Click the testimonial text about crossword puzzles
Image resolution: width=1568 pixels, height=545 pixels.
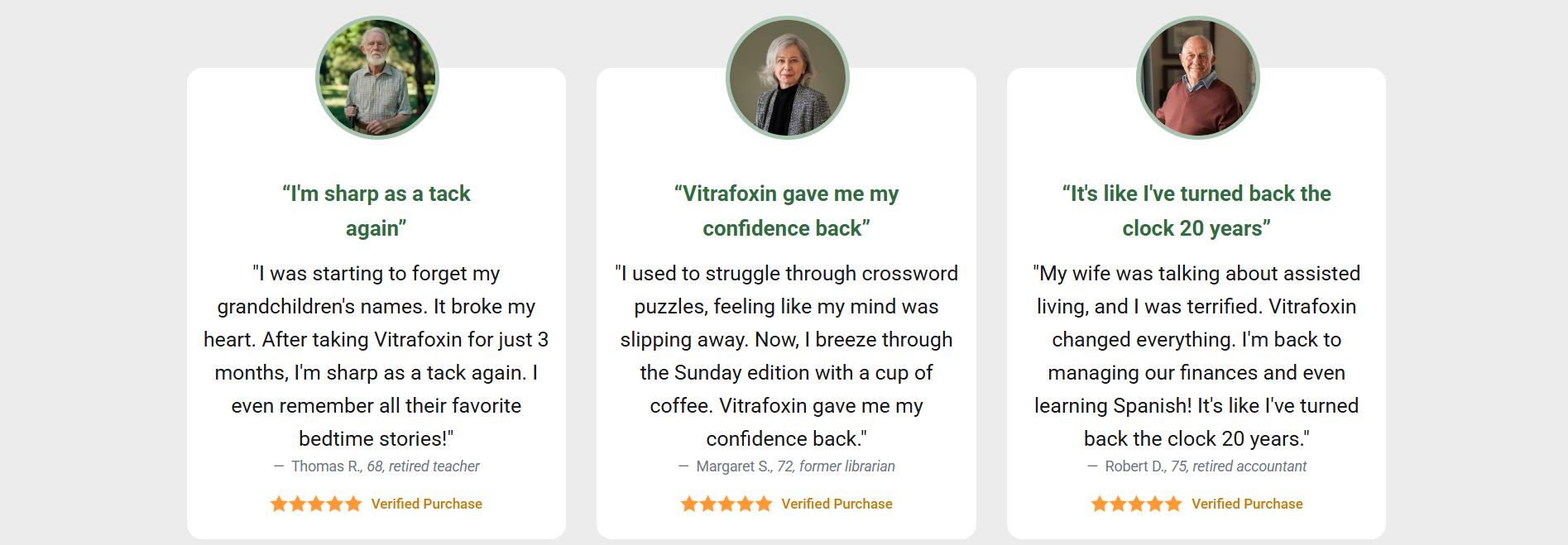(x=786, y=356)
